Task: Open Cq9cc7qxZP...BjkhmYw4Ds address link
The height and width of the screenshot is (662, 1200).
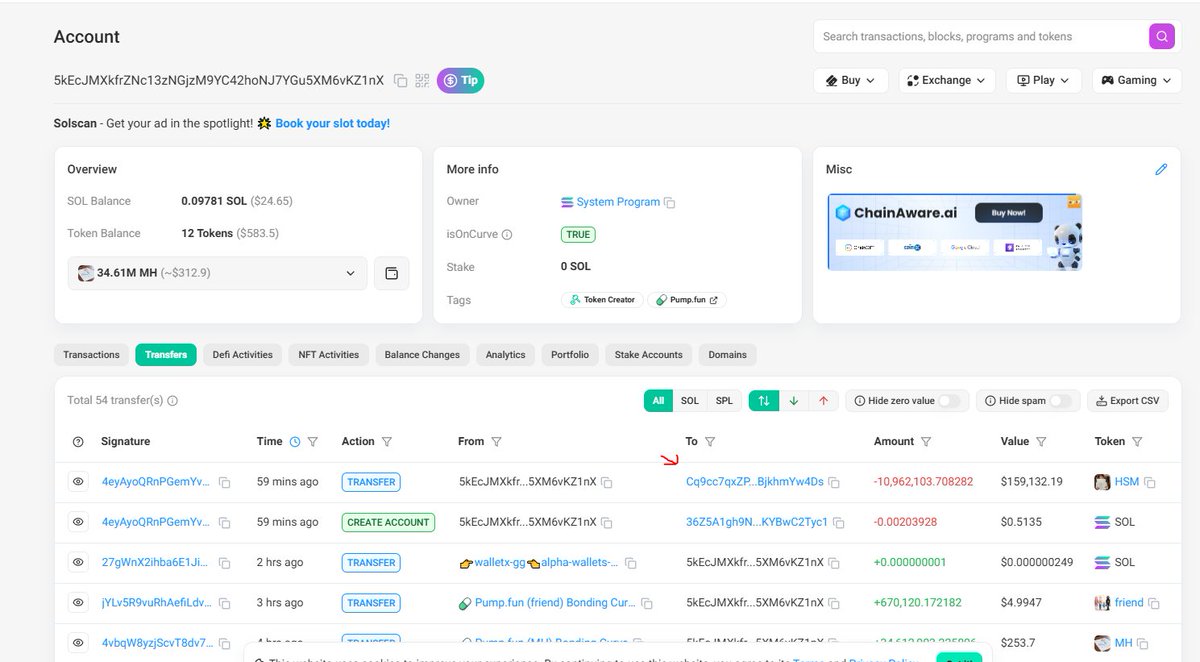Action: point(755,482)
